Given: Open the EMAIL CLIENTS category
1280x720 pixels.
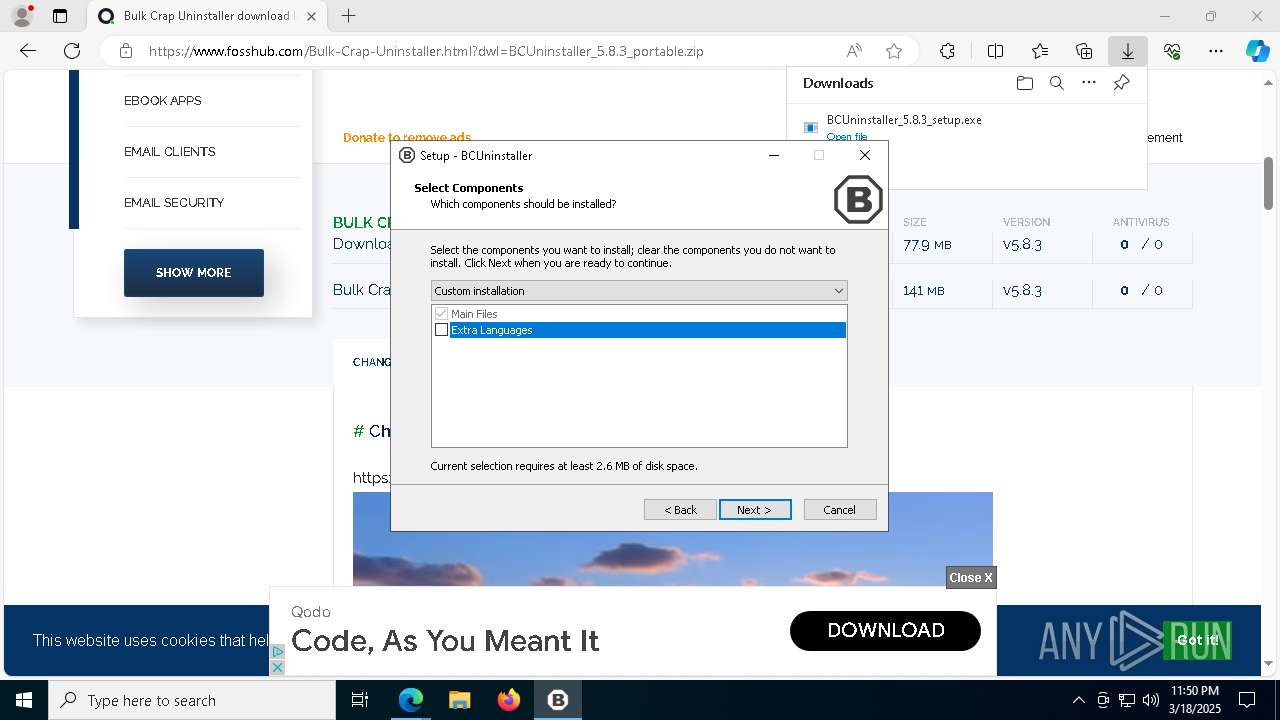Looking at the screenshot, I should point(170,152).
